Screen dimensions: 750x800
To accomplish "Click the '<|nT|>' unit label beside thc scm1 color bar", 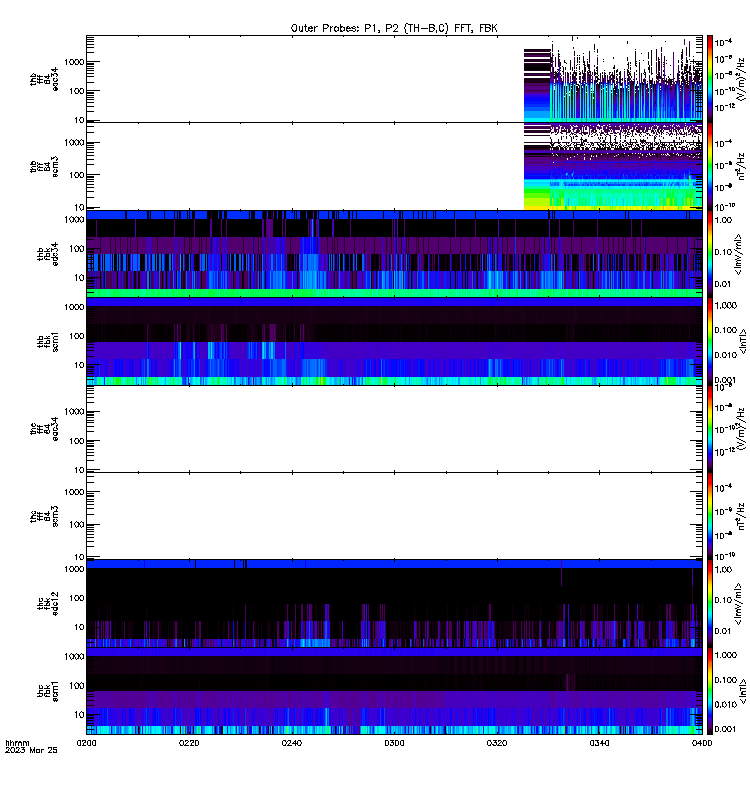I will point(742,691).
